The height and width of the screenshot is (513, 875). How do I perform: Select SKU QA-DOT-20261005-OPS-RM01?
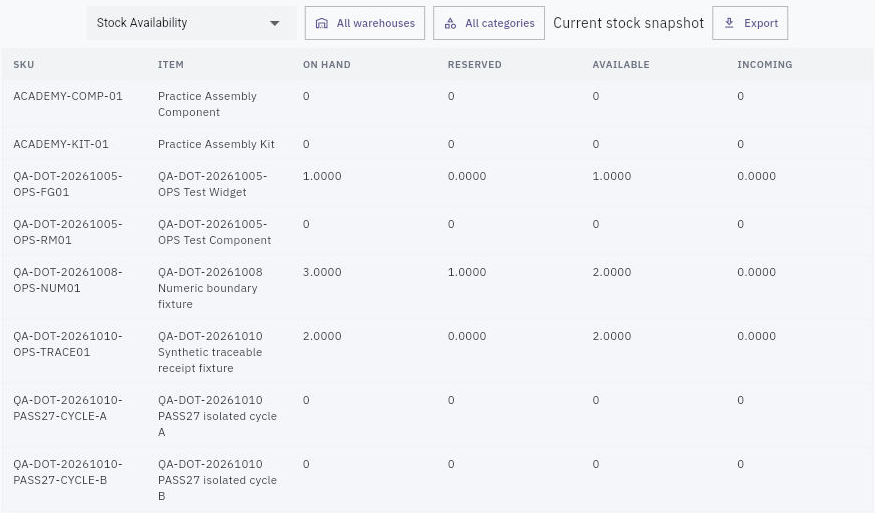(68, 232)
